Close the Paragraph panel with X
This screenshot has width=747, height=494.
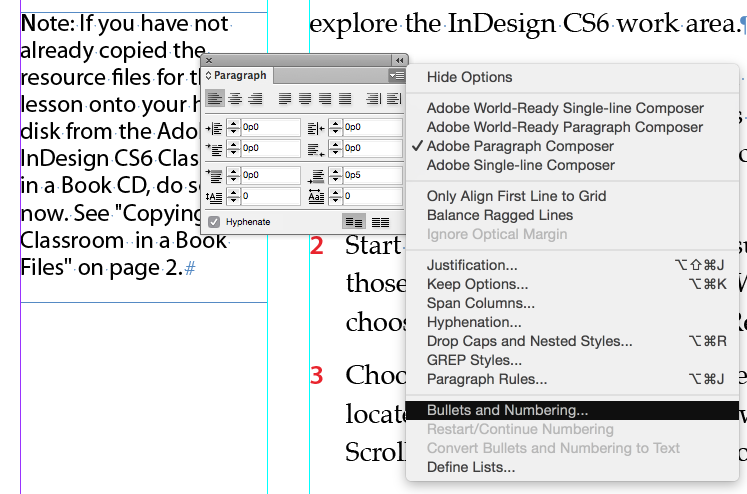(x=209, y=60)
